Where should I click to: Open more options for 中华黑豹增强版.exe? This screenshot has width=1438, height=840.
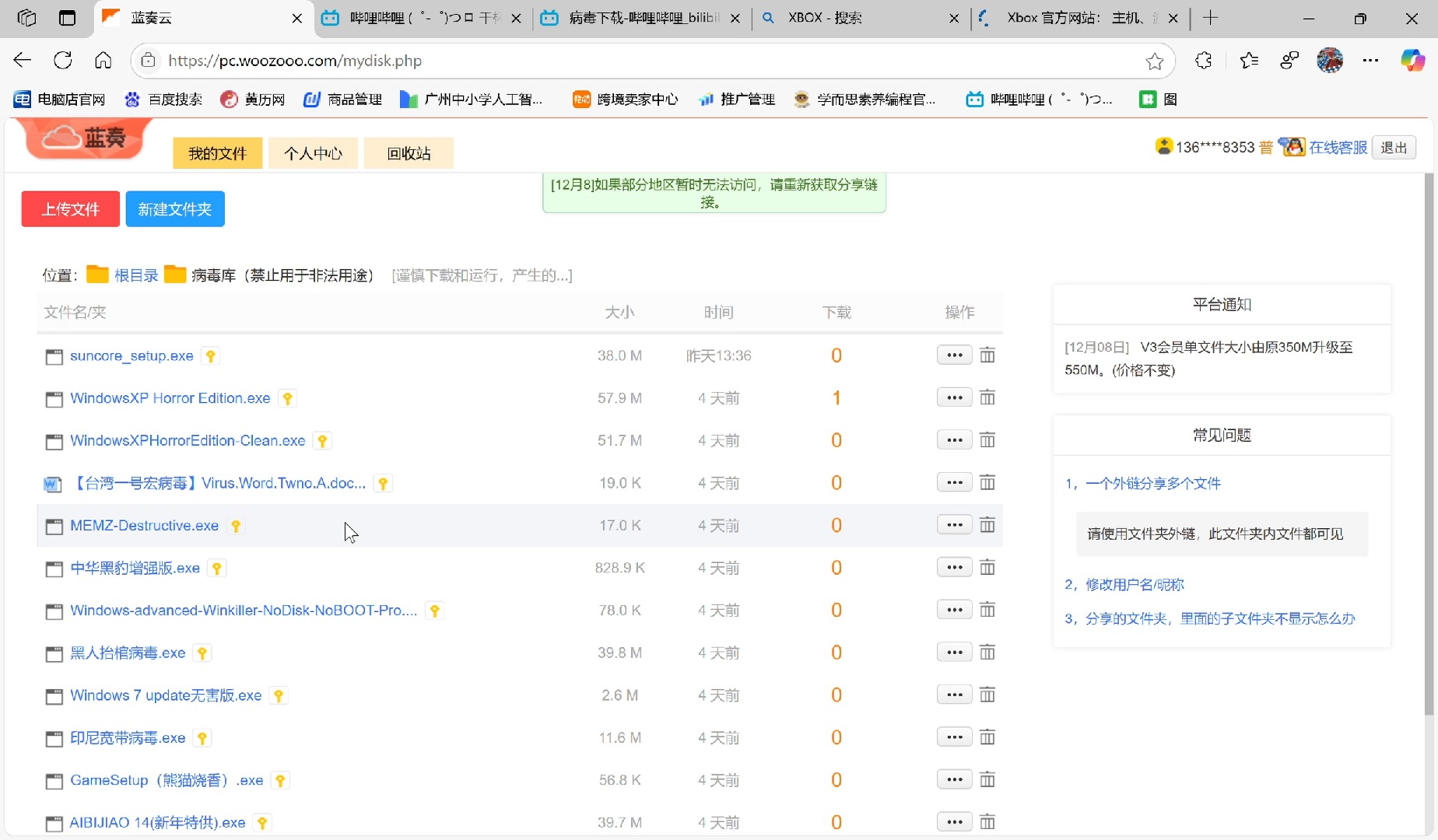coord(955,568)
